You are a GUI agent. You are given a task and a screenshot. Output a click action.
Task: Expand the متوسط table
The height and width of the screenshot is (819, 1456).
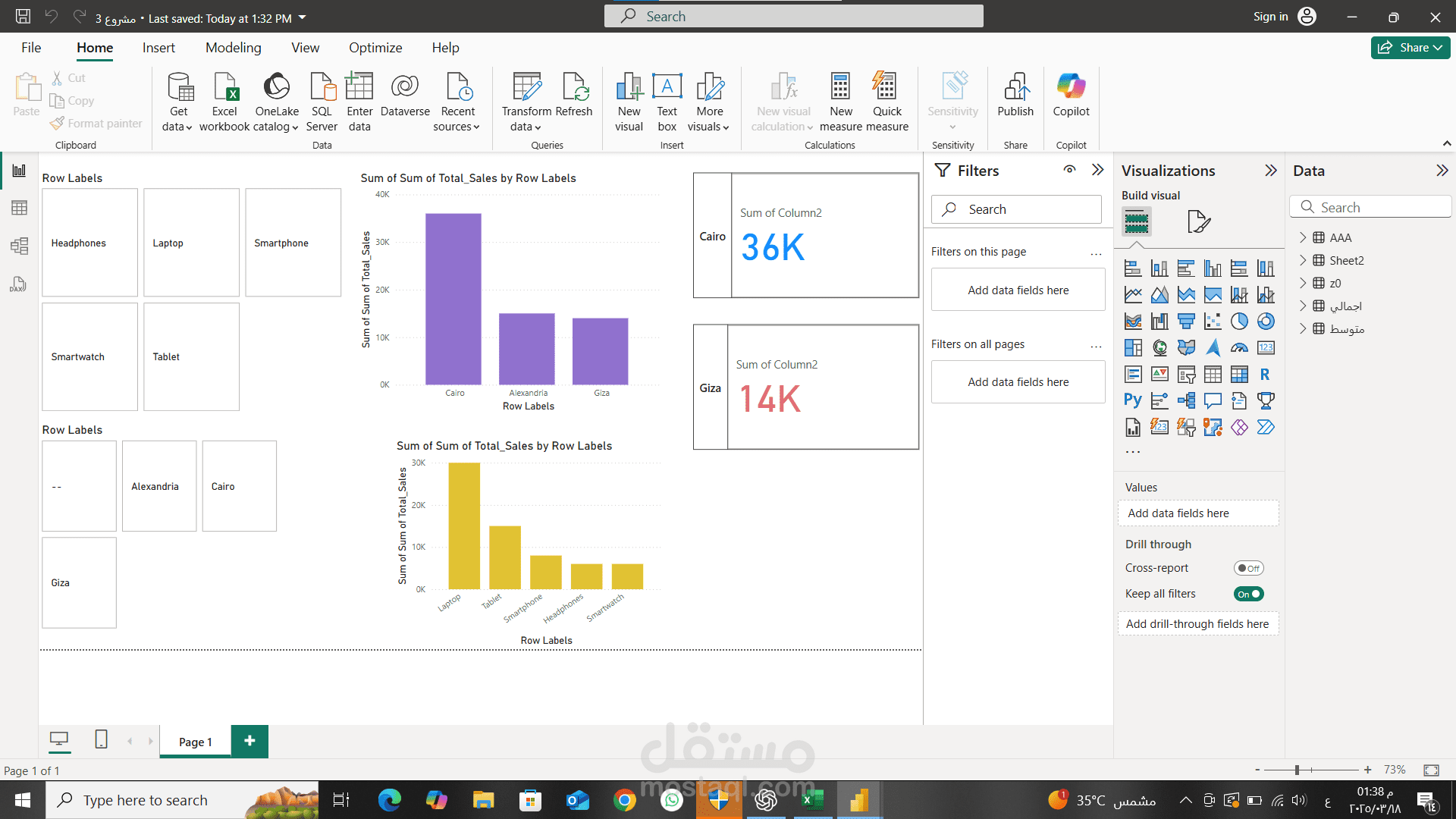click(x=1303, y=328)
